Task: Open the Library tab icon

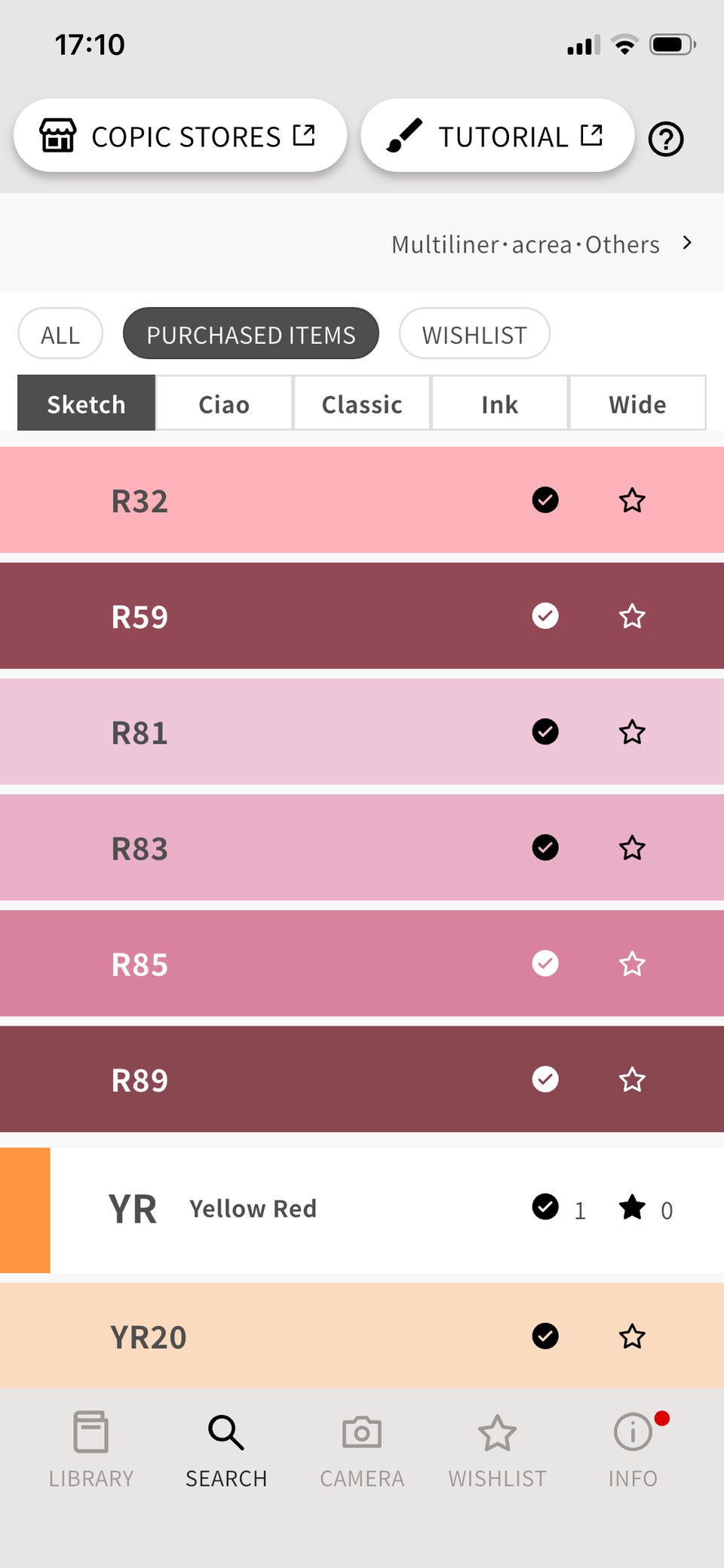Action: coord(90,1431)
